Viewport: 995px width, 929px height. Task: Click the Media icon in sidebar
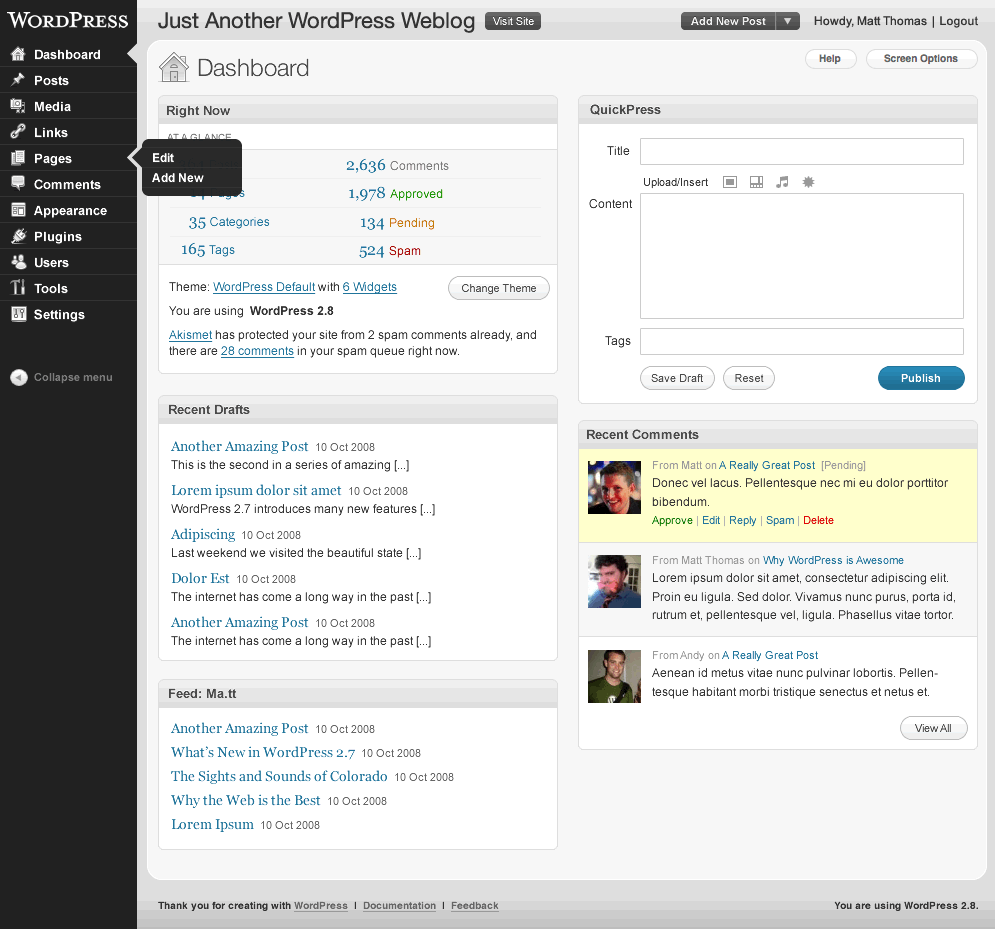tap(18, 106)
